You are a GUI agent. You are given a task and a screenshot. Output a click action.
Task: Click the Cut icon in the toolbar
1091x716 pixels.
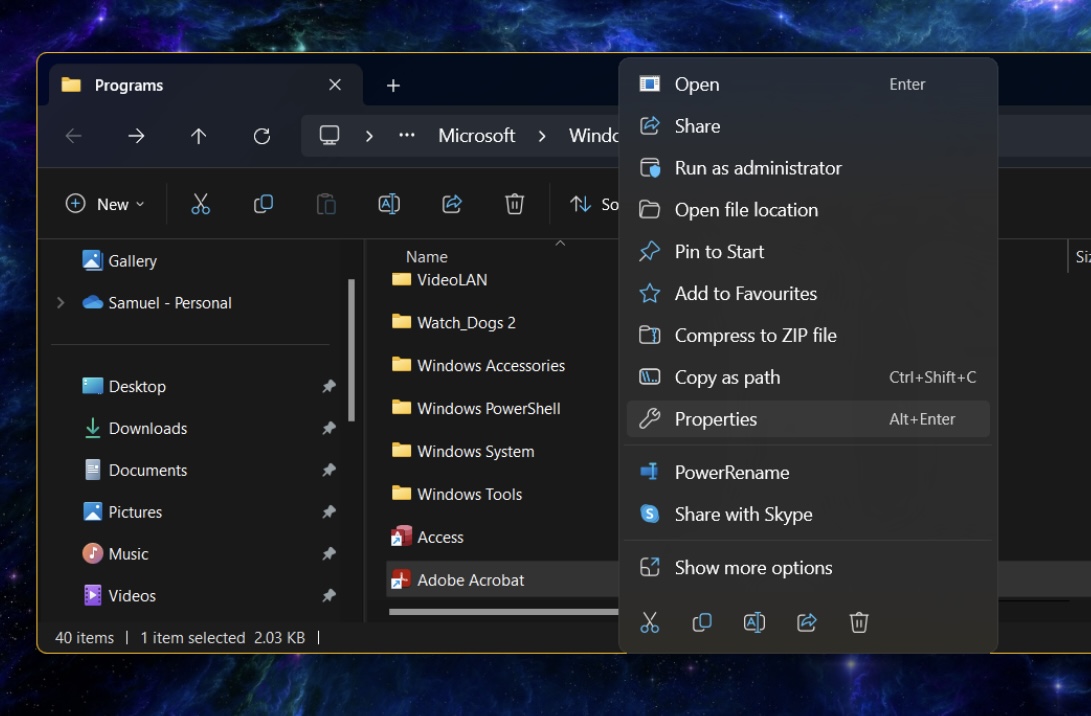(200, 204)
